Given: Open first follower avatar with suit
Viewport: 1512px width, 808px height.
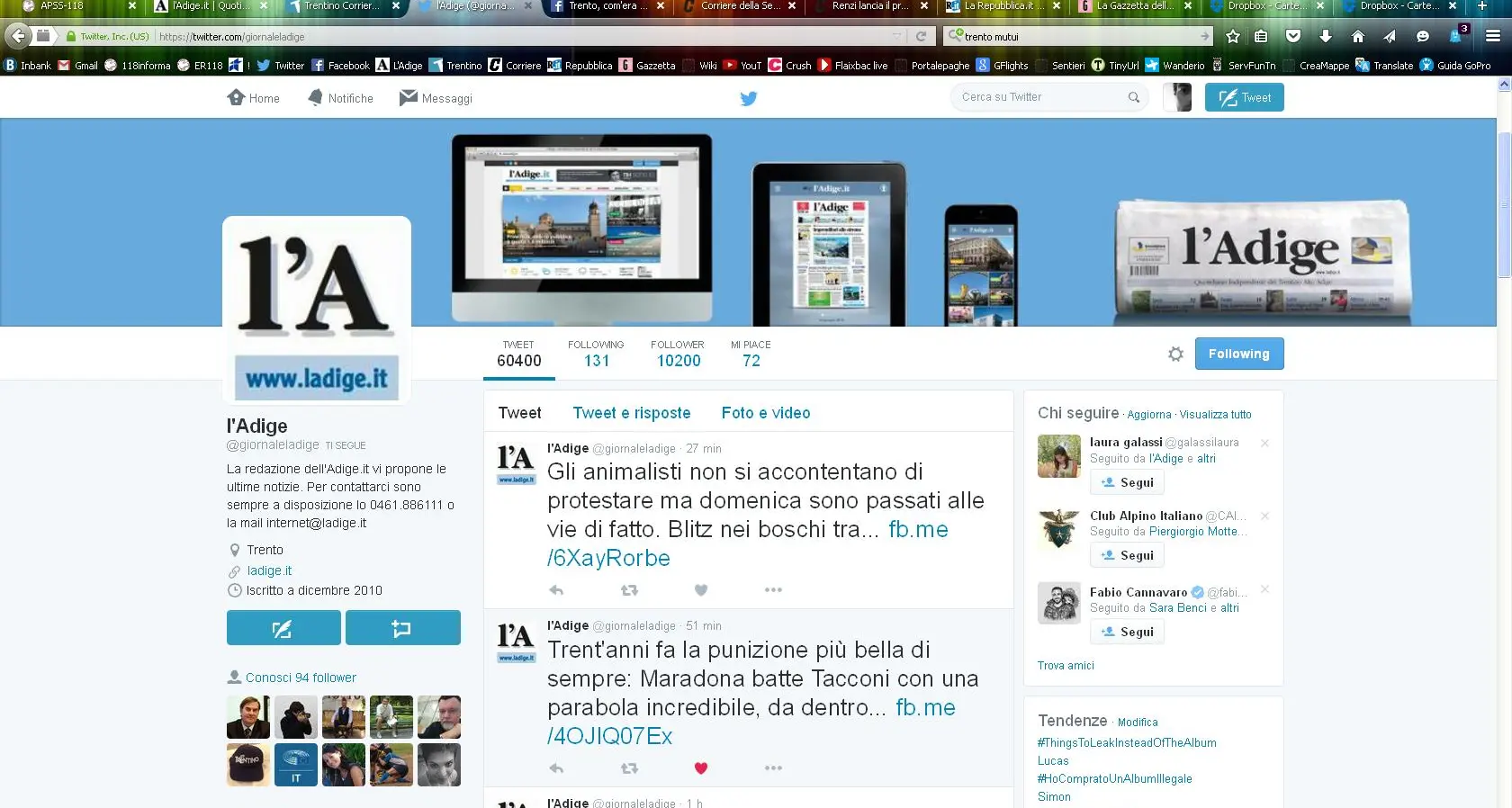Looking at the screenshot, I should click(248, 717).
